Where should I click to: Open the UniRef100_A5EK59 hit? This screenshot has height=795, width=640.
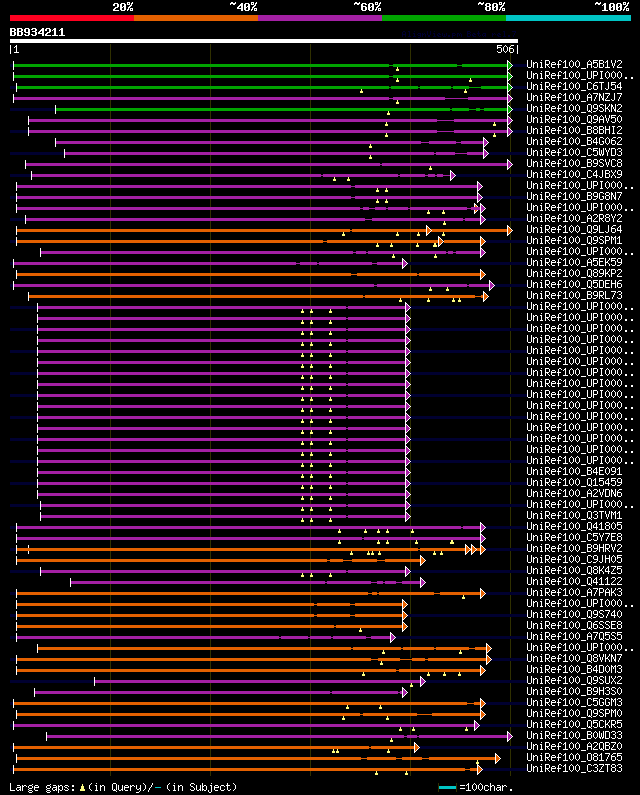pyautogui.click(x=574, y=263)
